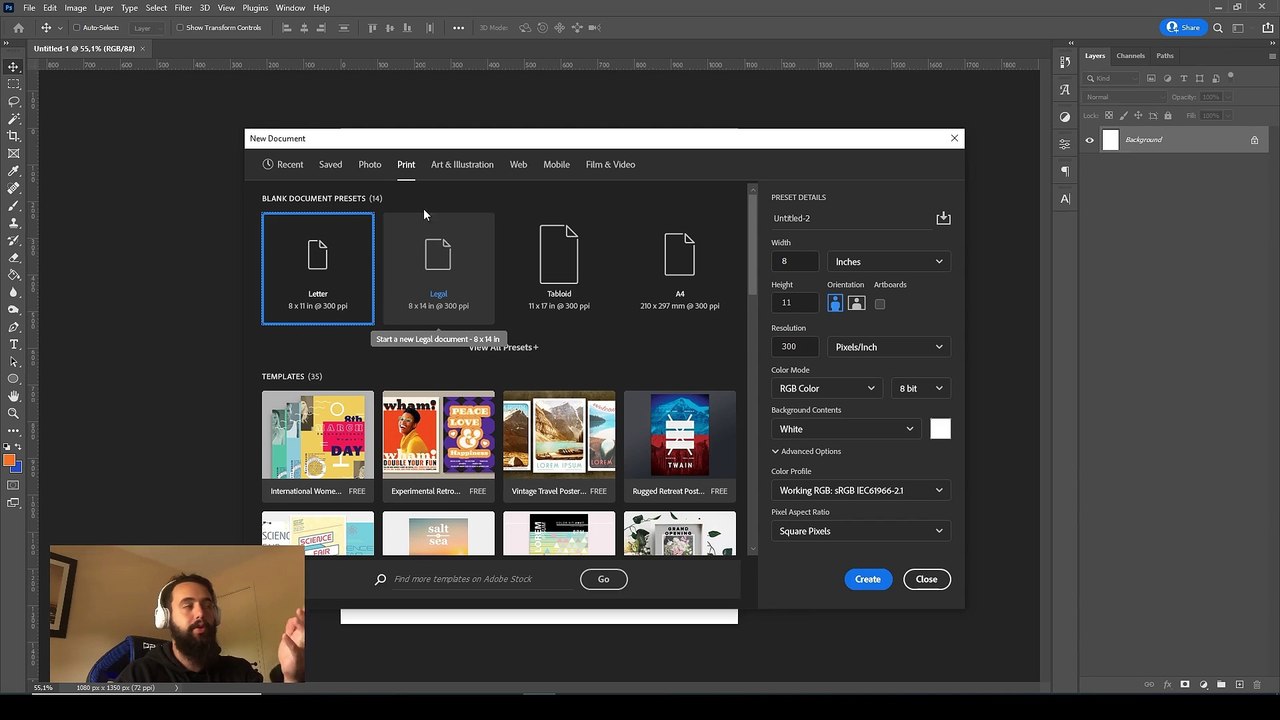Viewport: 1280px width, 720px height.
Task: Select the Hand tool
Action: point(13,396)
